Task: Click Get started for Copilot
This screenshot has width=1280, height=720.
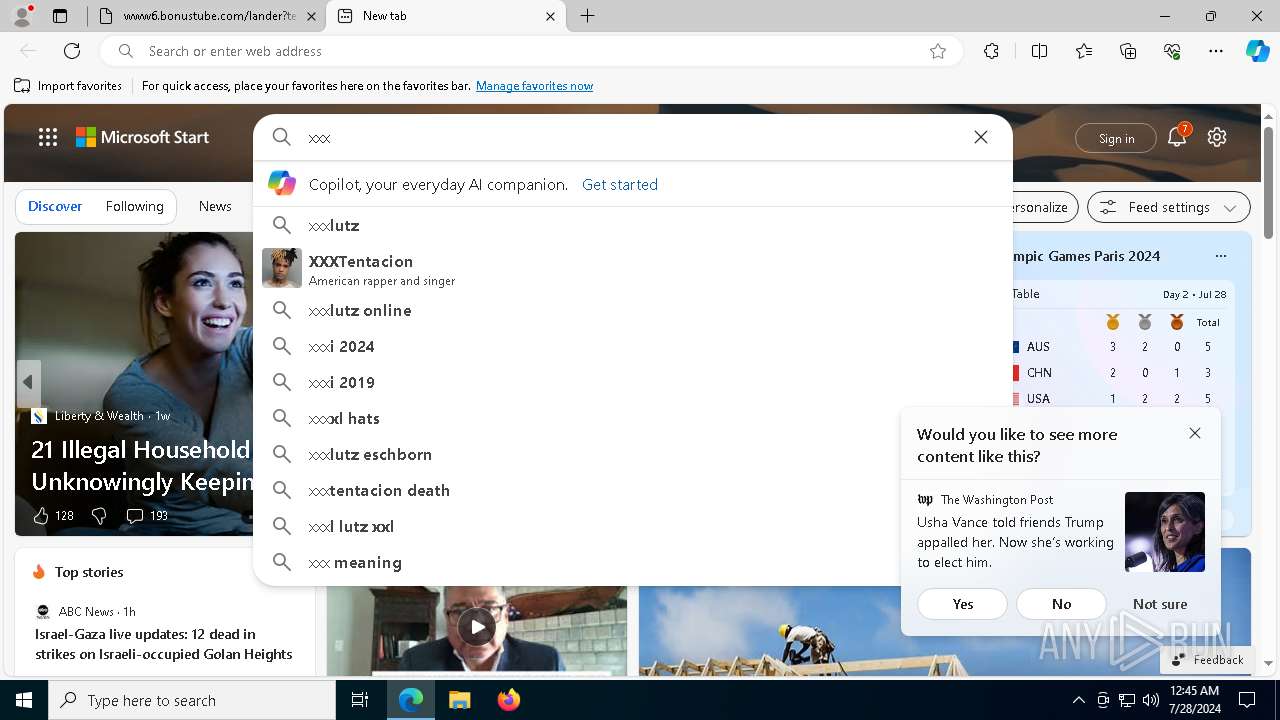Action: (x=620, y=184)
